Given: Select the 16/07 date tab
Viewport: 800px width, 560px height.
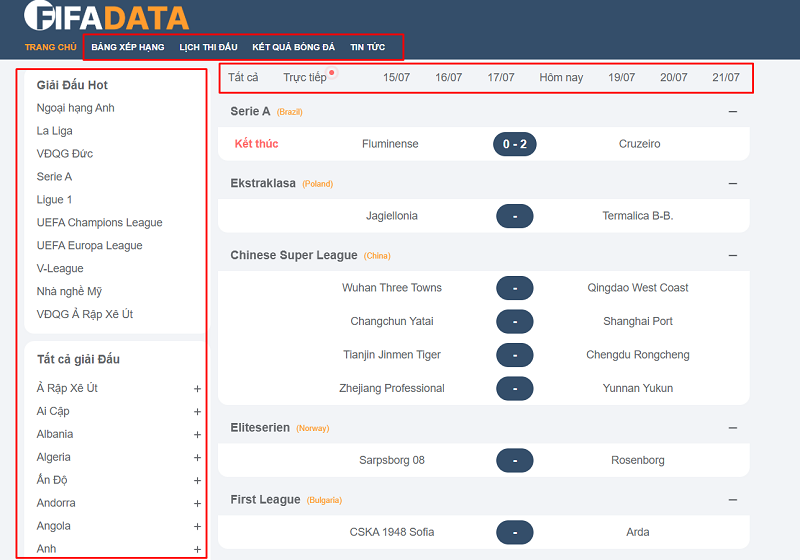Looking at the screenshot, I should pyautogui.click(x=448, y=78).
